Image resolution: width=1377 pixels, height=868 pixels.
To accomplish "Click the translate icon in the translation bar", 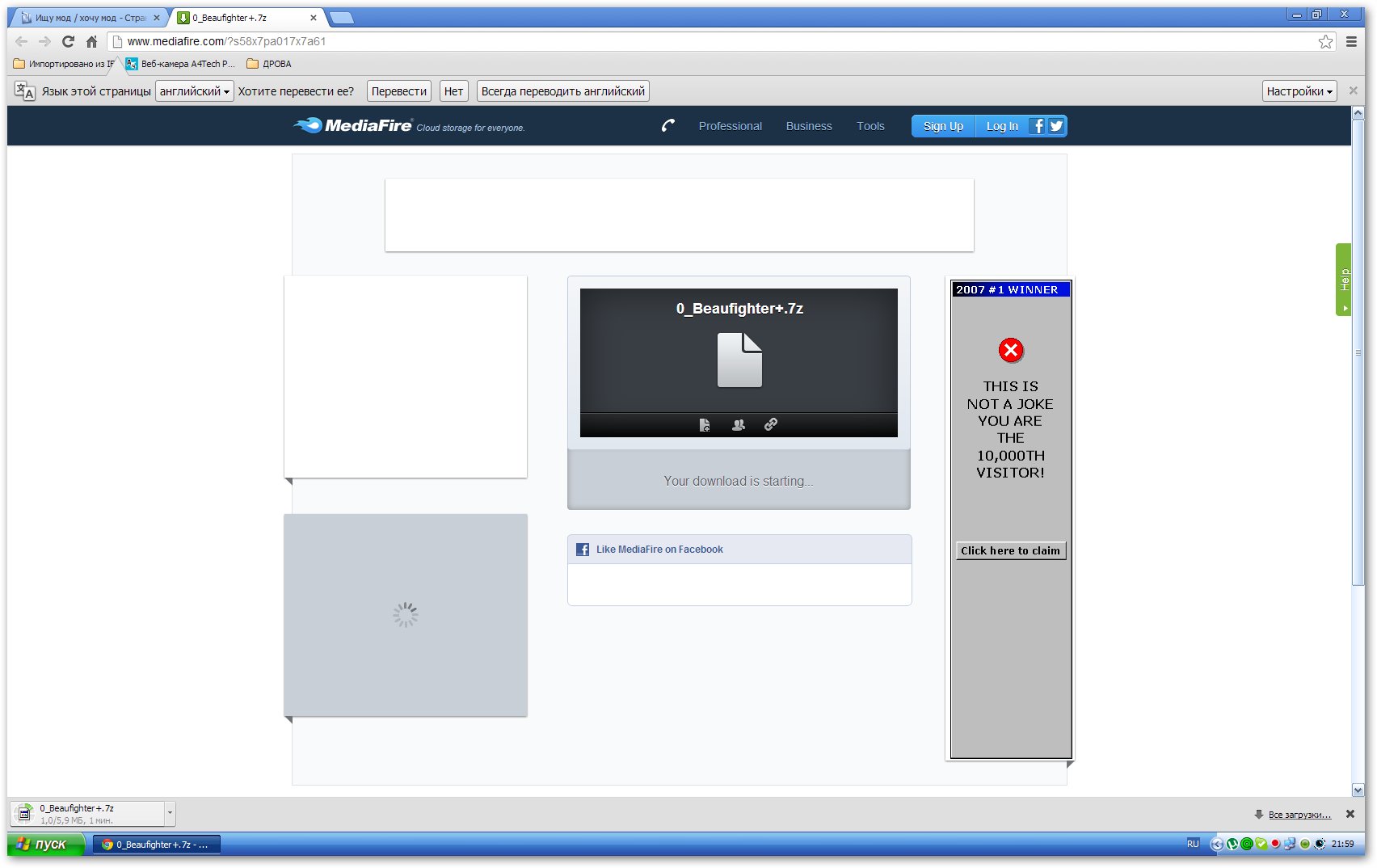I will (x=24, y=91).
